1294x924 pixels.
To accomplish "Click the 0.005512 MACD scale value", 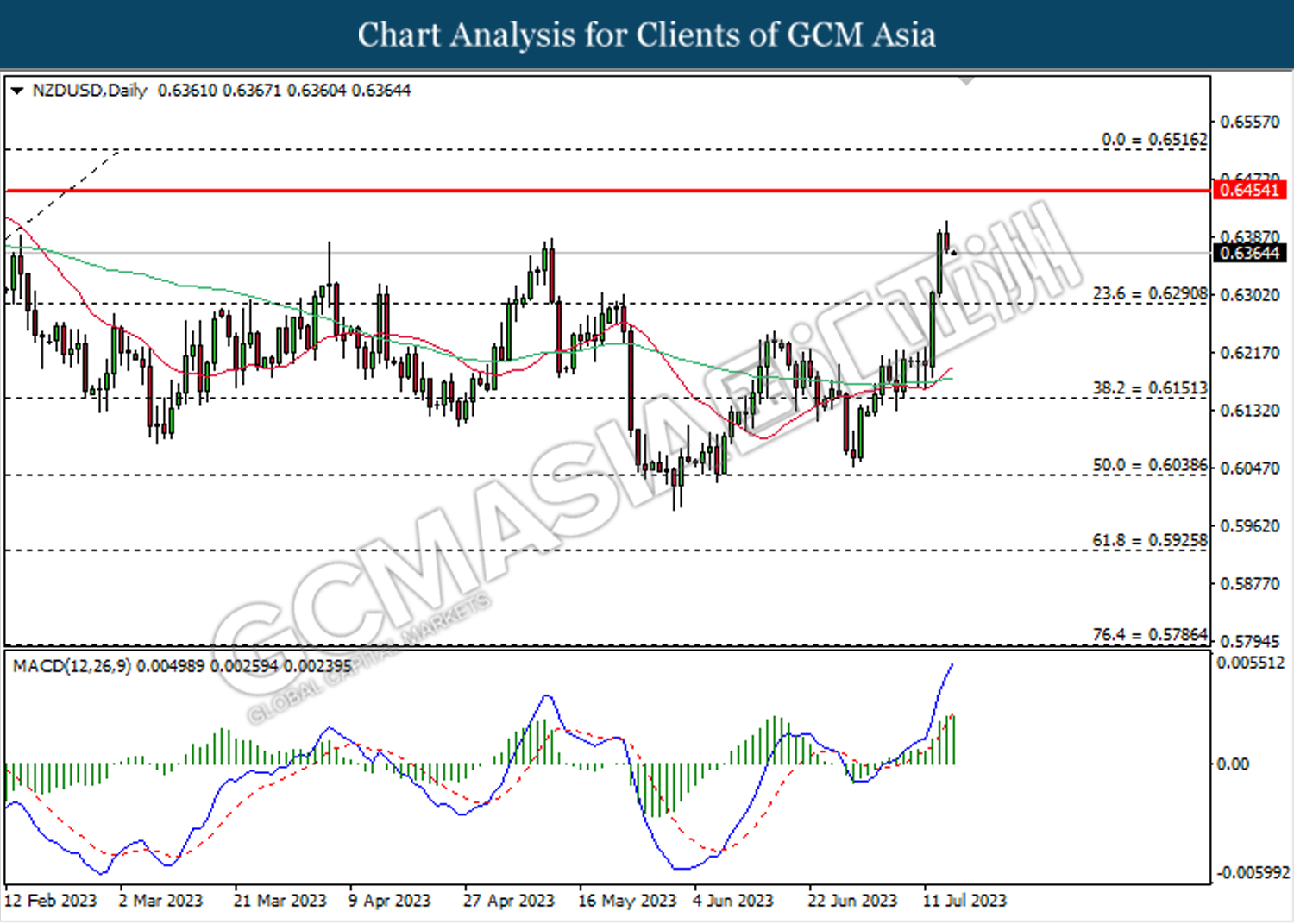I will tap(1251, 663).
